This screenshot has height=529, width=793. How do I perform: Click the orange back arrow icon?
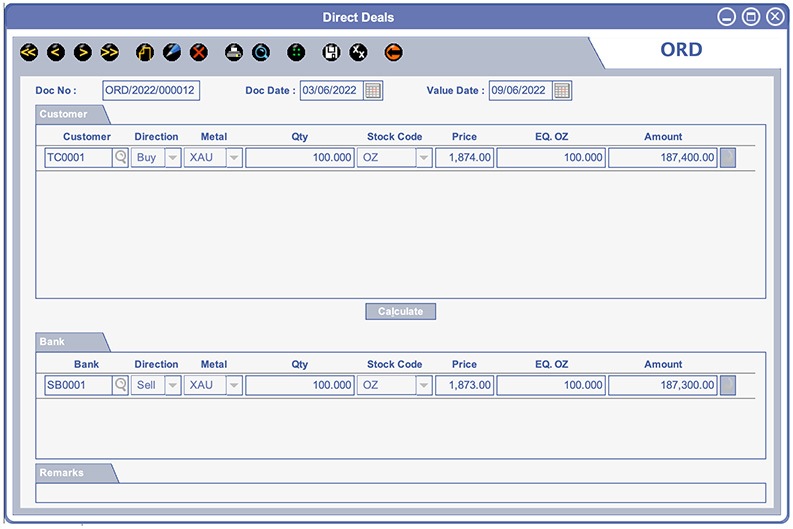click(393, 52)
